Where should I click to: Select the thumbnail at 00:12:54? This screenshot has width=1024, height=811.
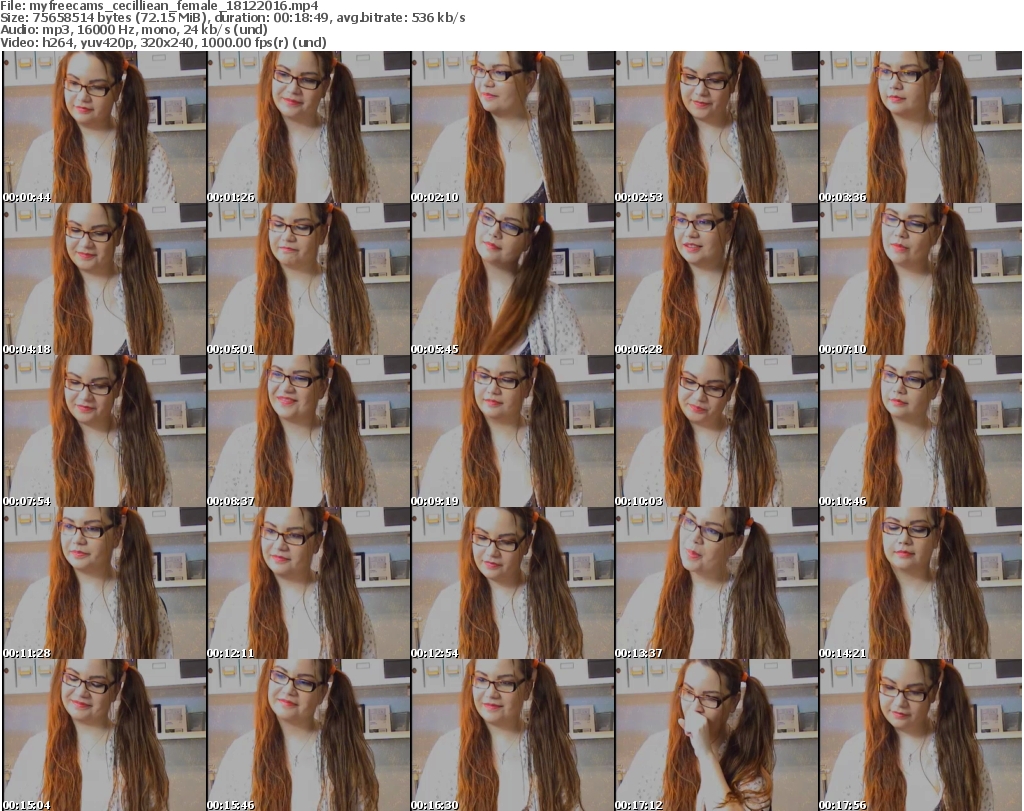click(512, 583)
